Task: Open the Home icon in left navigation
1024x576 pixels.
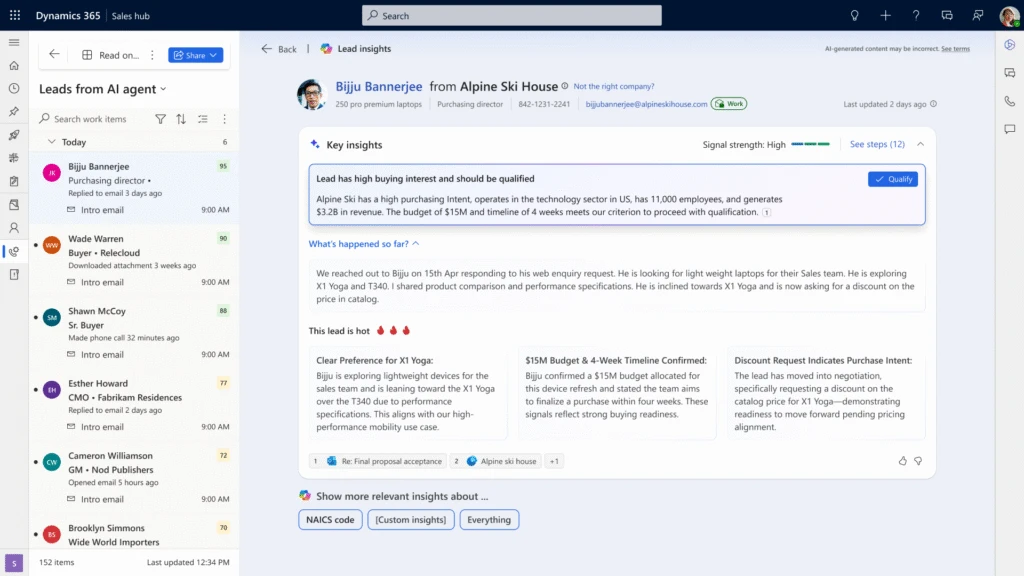Action: coord(14,65)
